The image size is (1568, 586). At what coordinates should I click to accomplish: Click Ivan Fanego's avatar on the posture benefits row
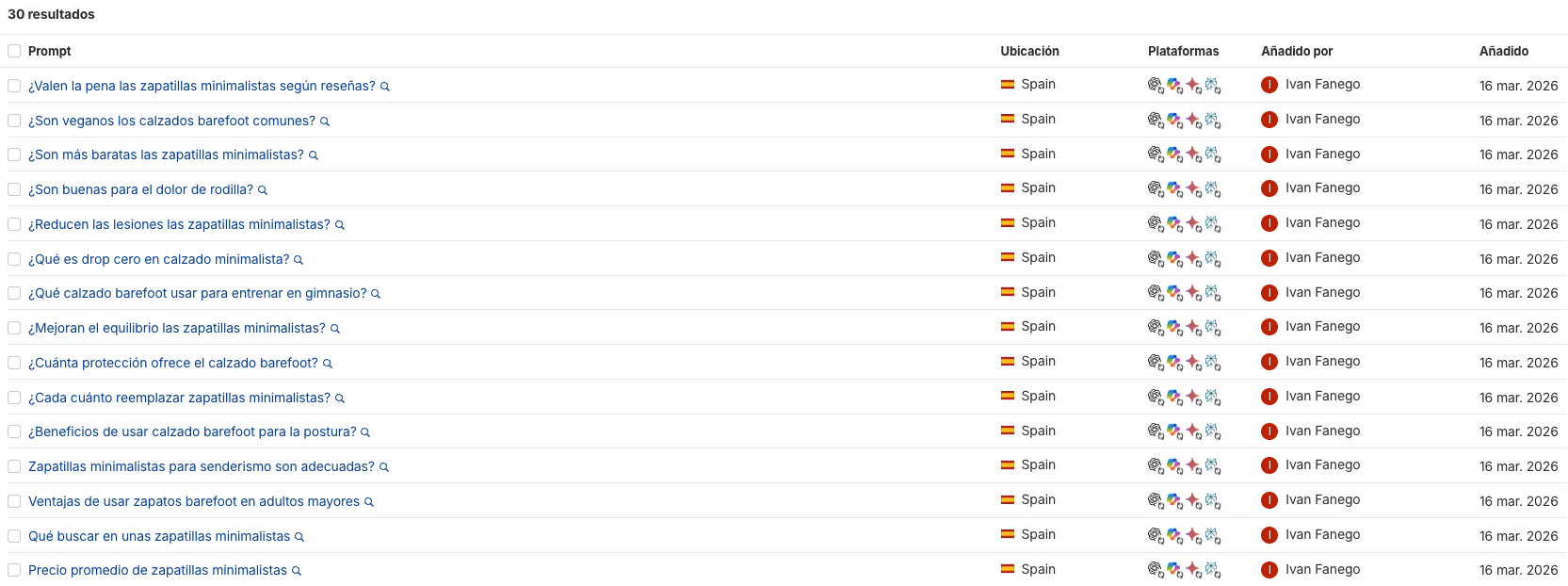[x=1269, y=431]
